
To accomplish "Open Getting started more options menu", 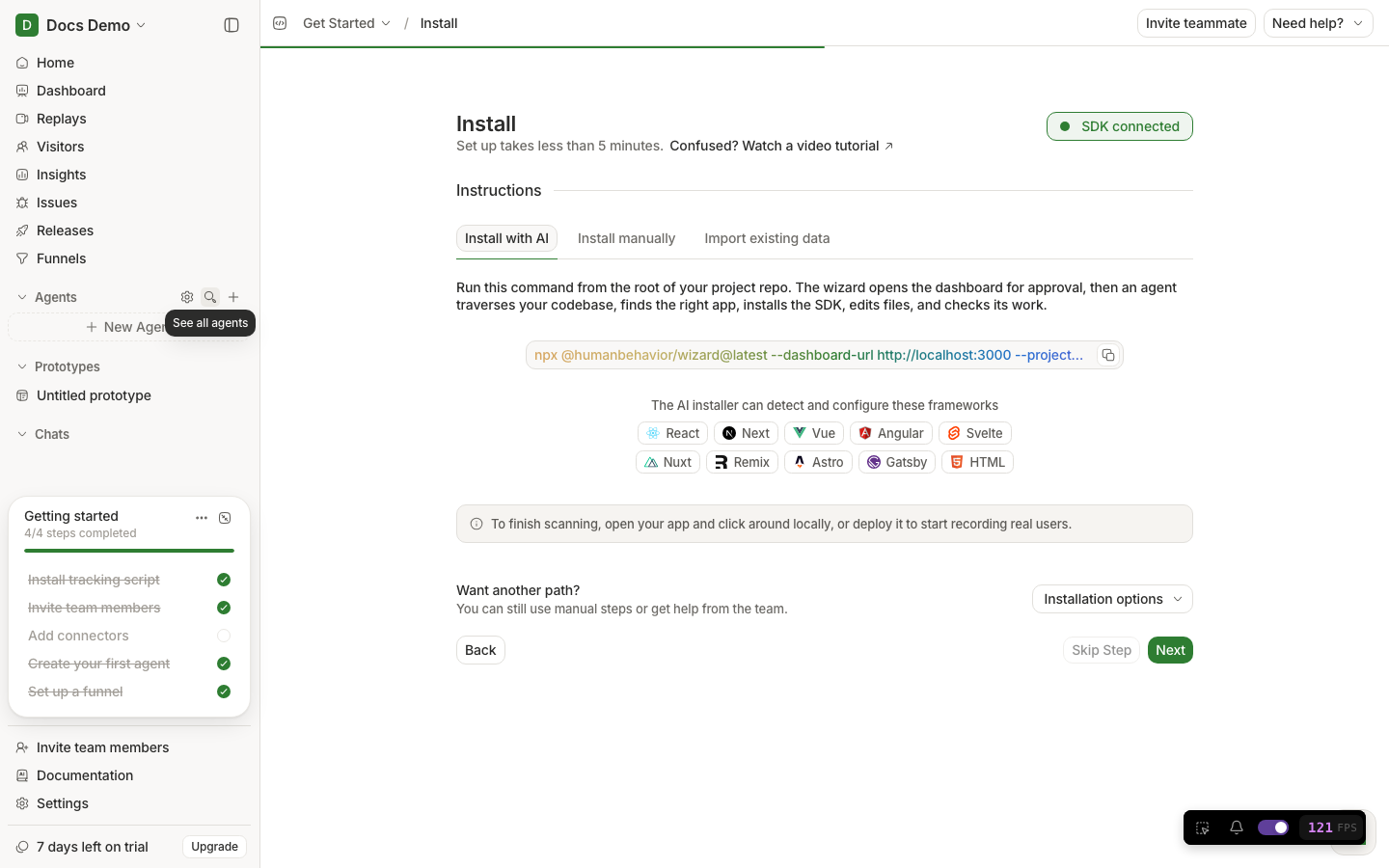I will (x=202, y=518).
